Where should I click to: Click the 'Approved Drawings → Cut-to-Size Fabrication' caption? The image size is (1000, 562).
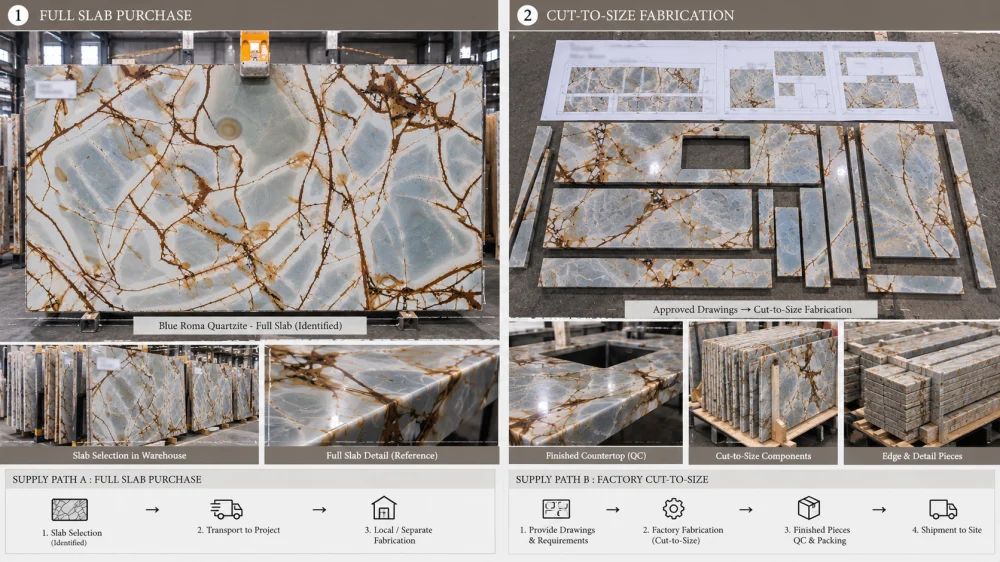coord(752,309)
